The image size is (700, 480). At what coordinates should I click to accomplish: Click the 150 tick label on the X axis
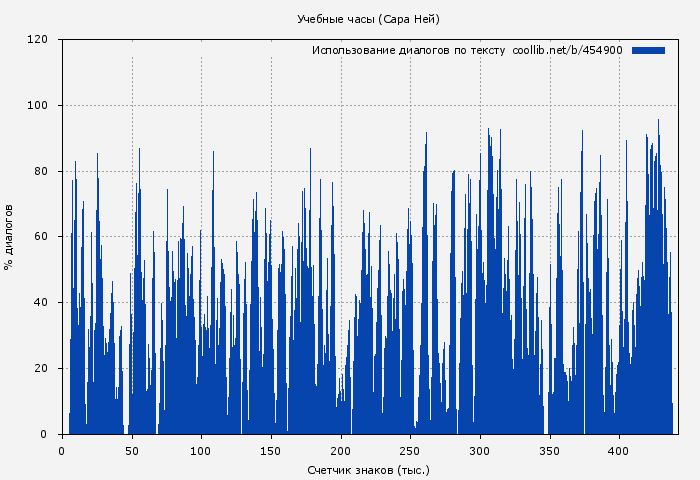click(271, 450)
